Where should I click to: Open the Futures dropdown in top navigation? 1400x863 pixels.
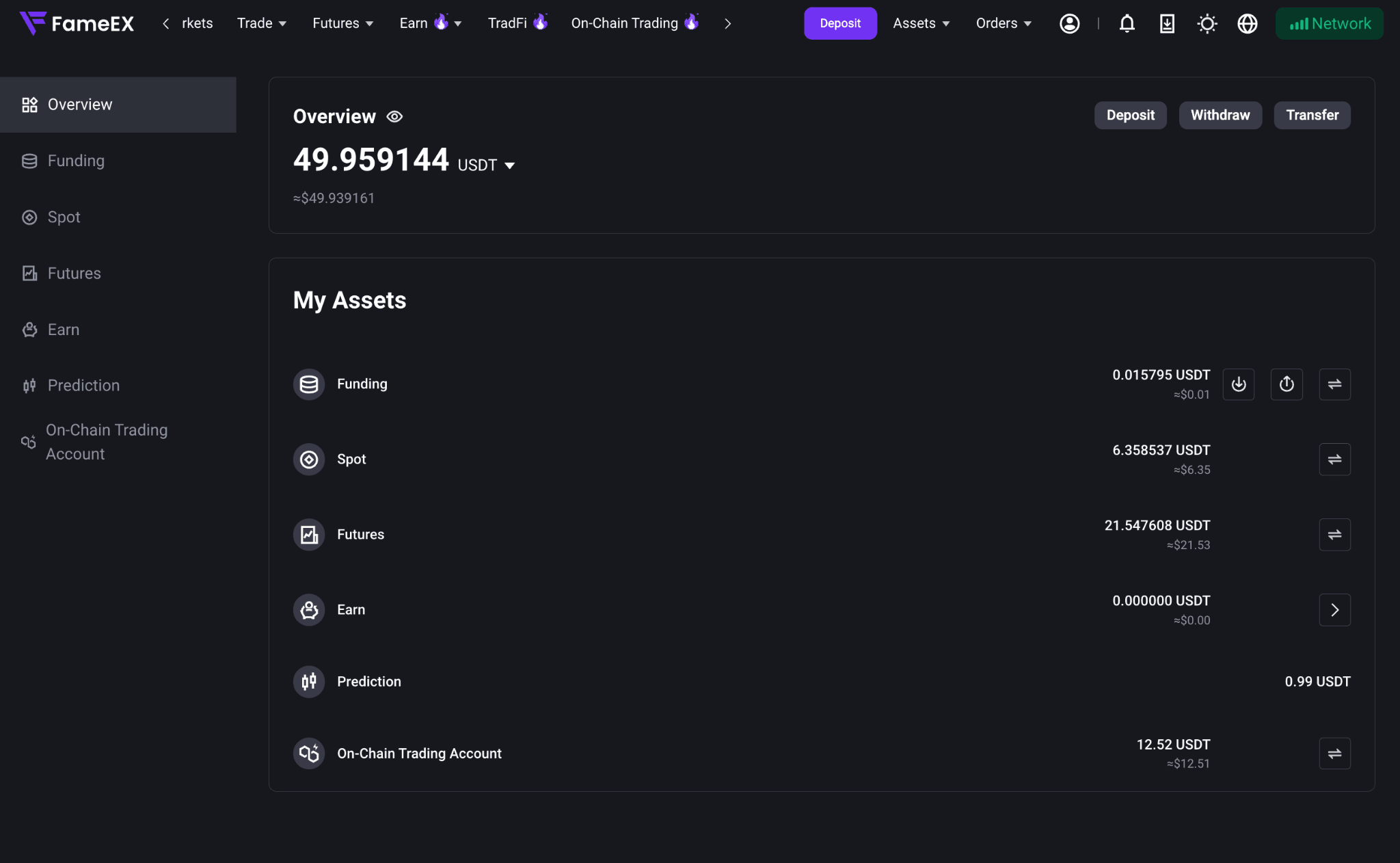point(343,23)
